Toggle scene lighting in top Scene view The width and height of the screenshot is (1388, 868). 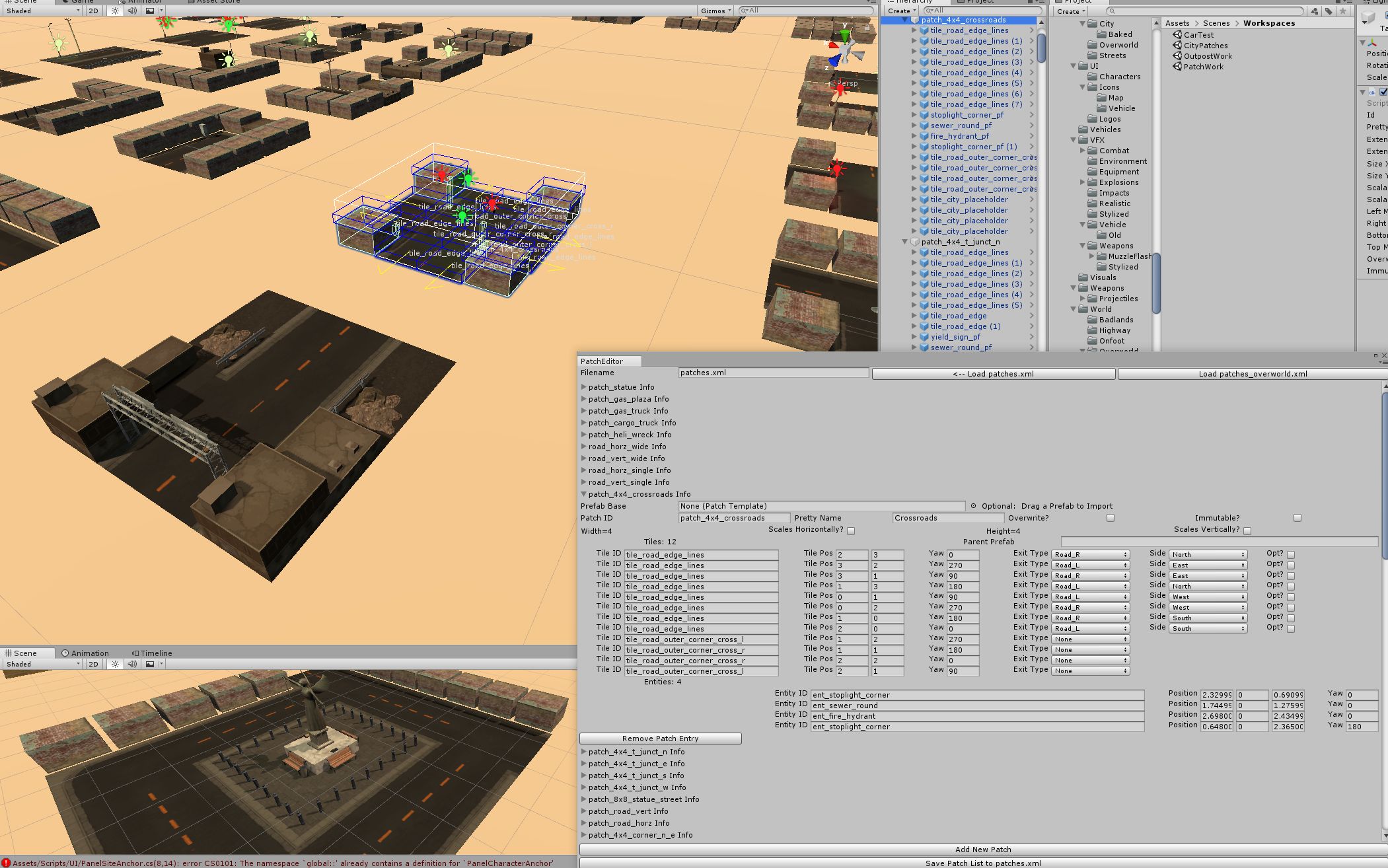coord(116,11)
